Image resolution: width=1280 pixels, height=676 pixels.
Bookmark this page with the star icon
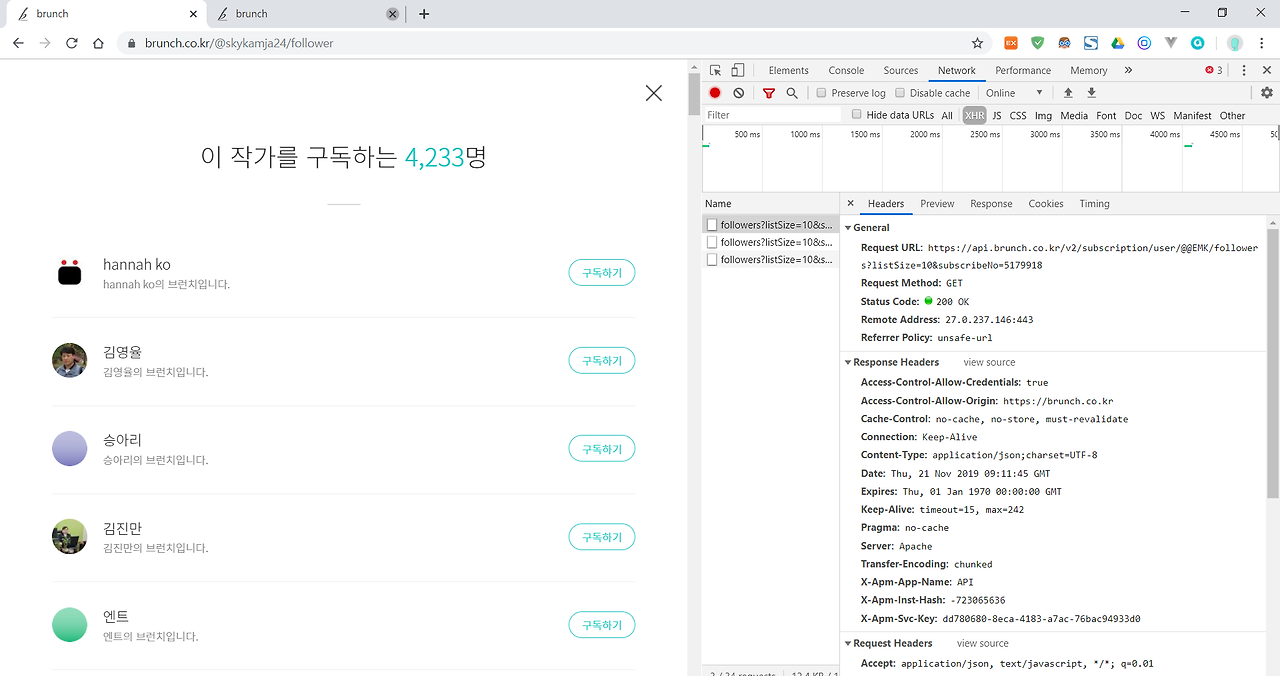click(977, 43)
